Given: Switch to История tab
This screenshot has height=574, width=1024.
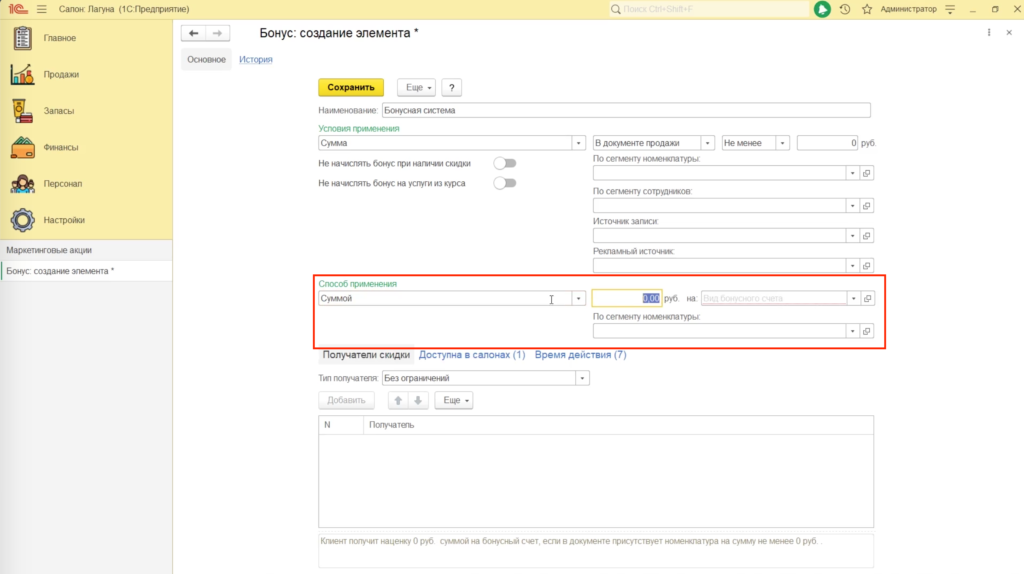Looking at the screenshot, I should 255,59.
